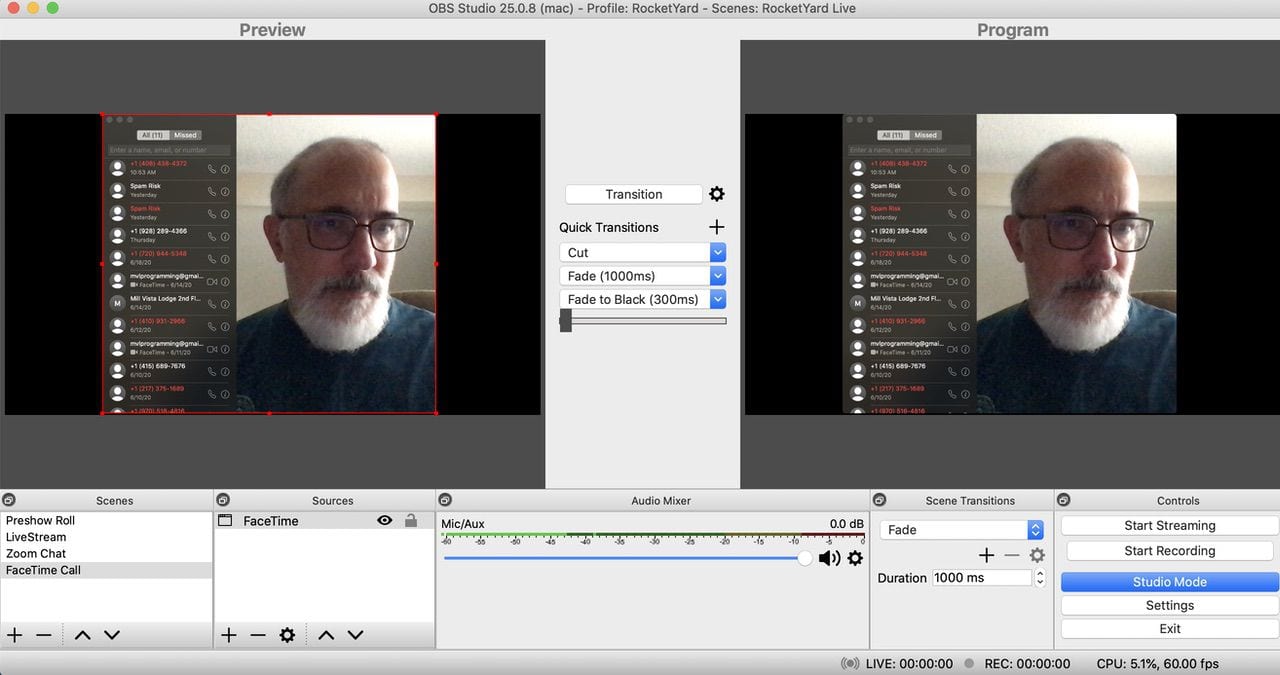Image resolution: width=1280 pixels, height=675 pixels.
Task: Remove selected source with minus icon
Action: [x=258, y=635]
